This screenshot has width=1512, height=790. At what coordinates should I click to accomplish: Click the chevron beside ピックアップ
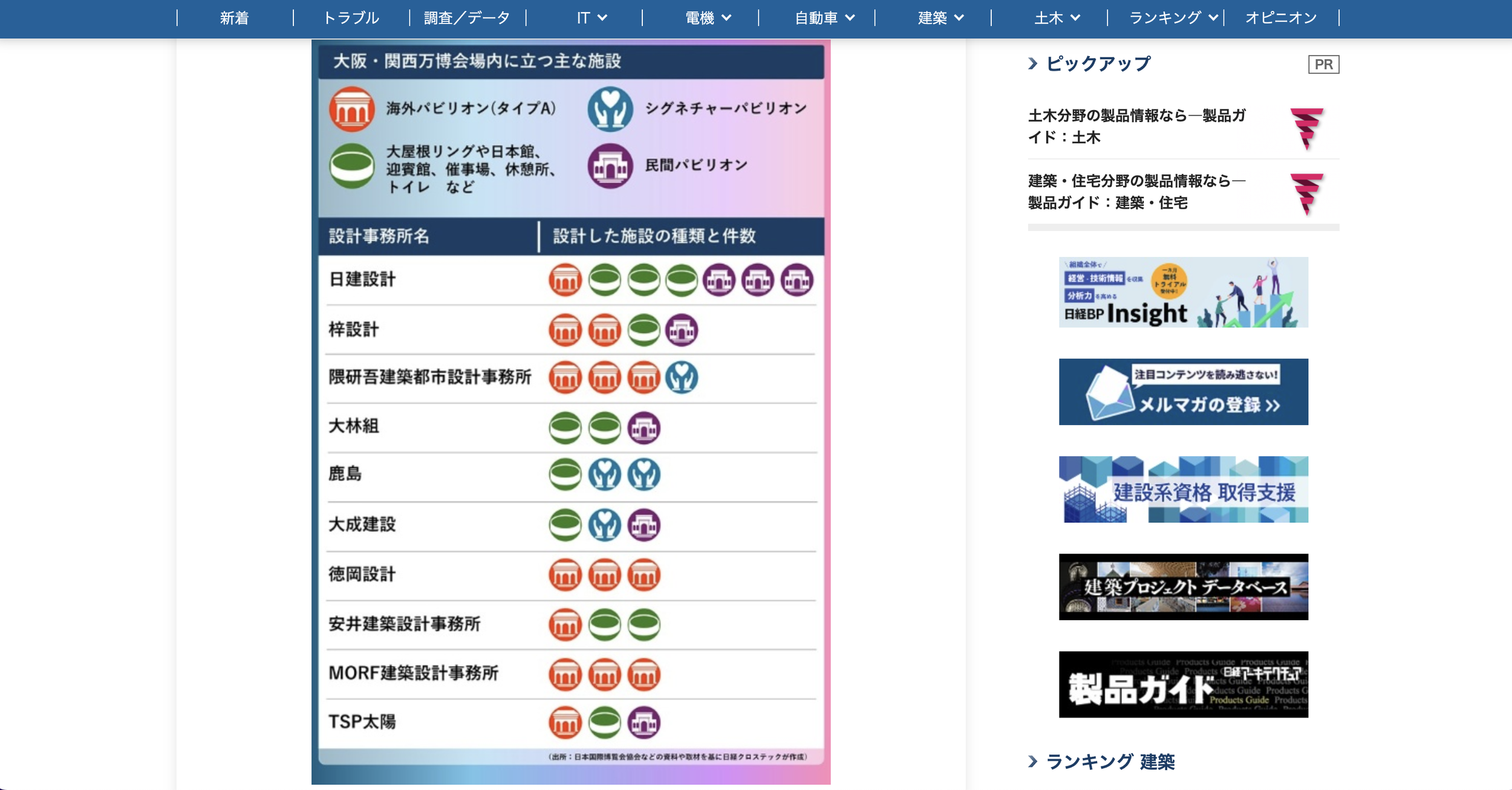[x=1033, y=63]
